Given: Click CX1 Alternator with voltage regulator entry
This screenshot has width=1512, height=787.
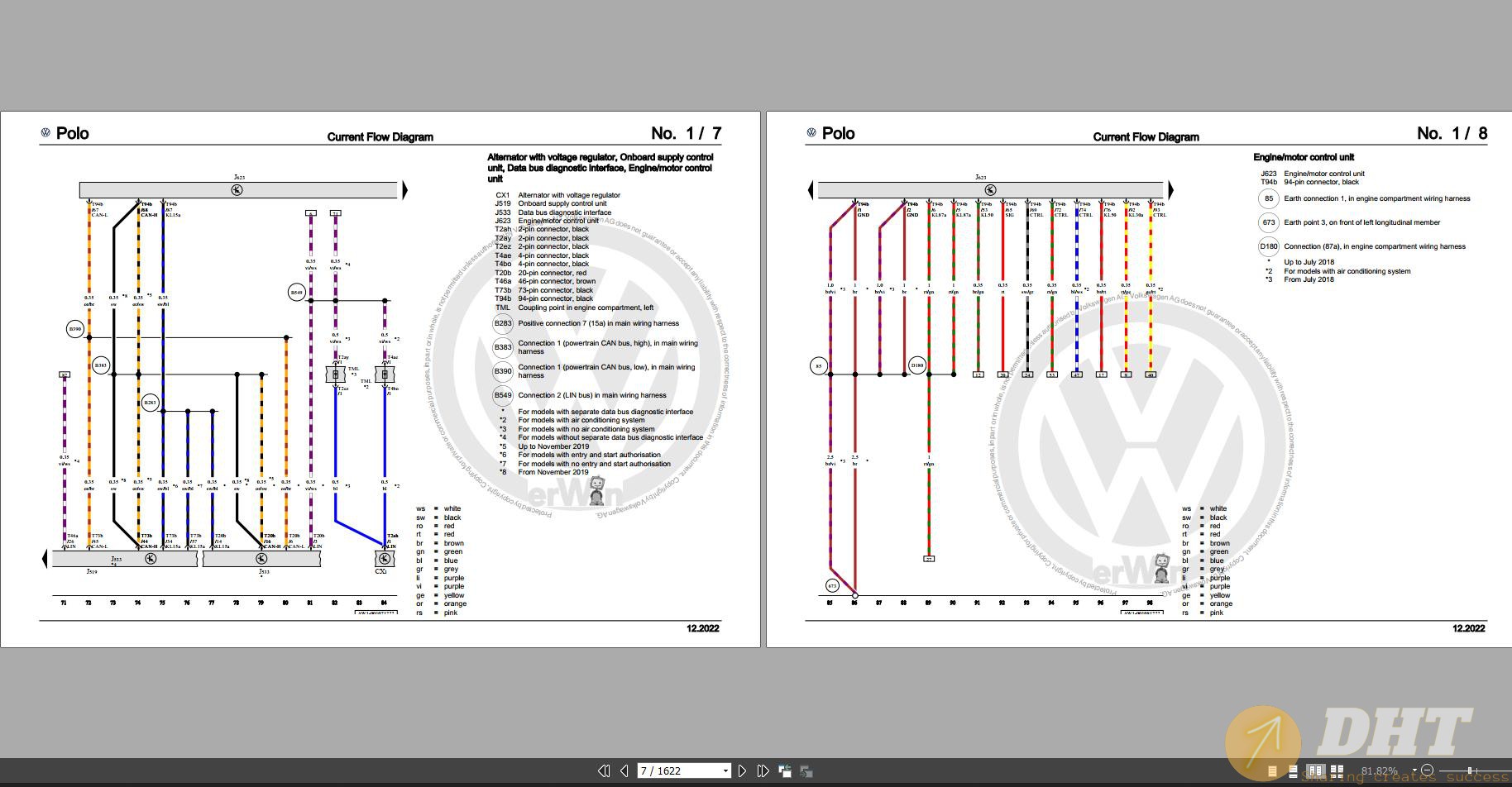Looking at the screenshot, I should pyautogui.click(x=557, y=195).
